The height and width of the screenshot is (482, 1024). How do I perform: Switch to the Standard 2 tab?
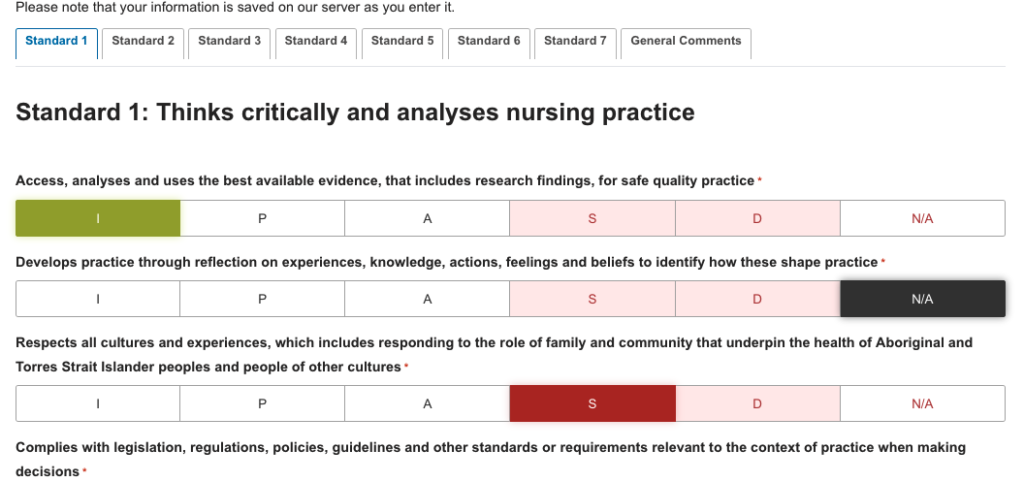pos(143,41)
